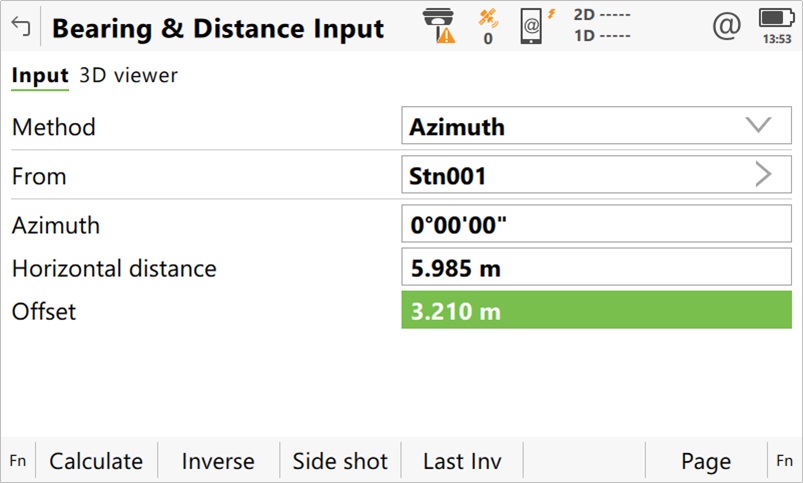Open the Method Azimuth combo box
This screenshot has height=483, width=803.
pyautogui.click(x=580, y=126)
